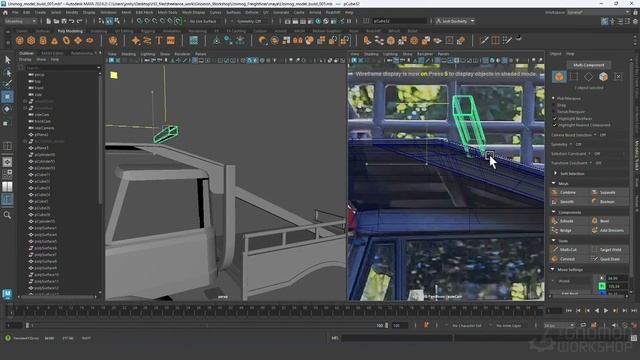The image size is (640, 360).
Task: Open the Edit Mesh menu
Action: pos(144,12)
